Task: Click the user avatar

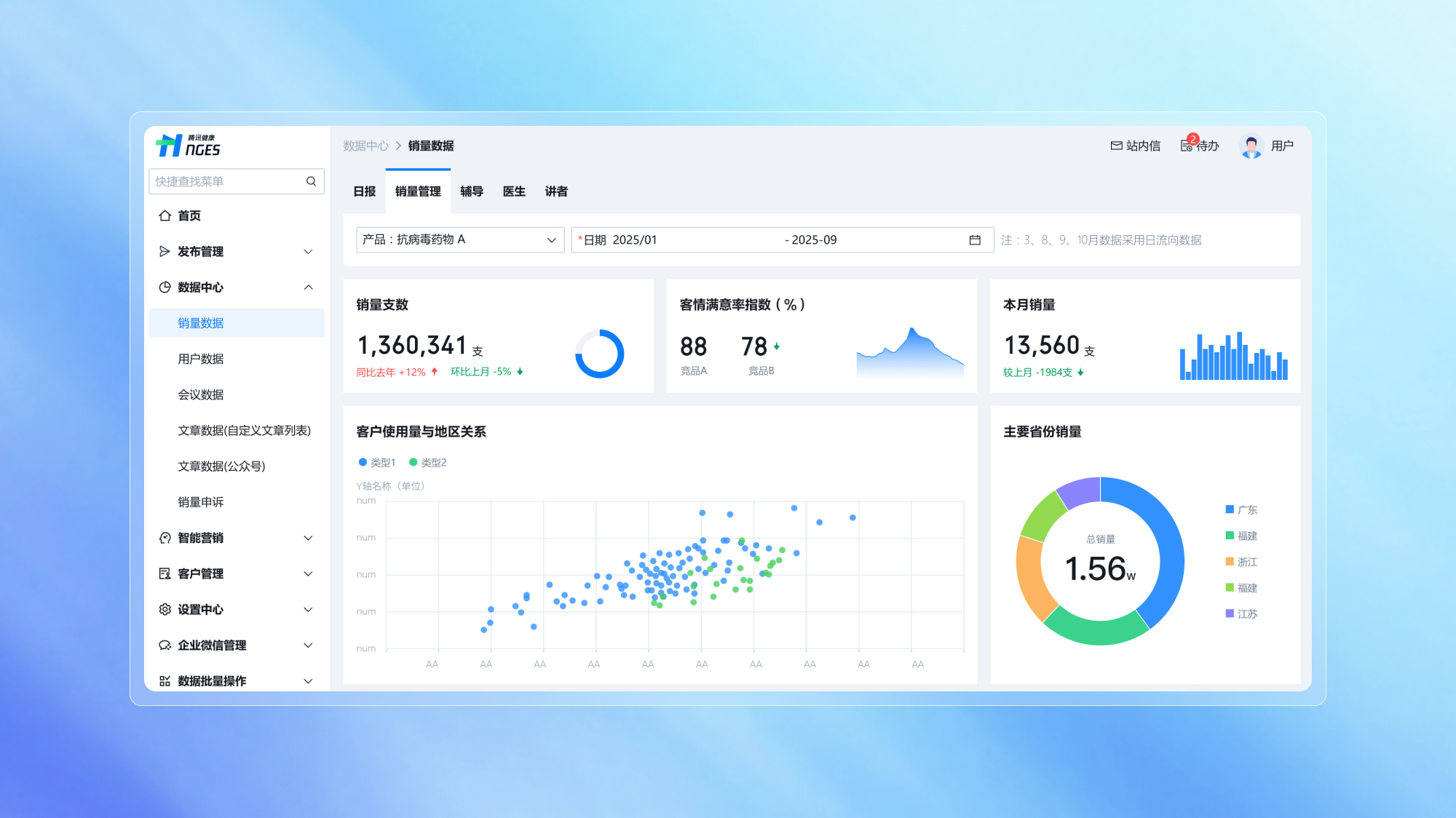Action: pyautogui.click(x=1251, y=146)
